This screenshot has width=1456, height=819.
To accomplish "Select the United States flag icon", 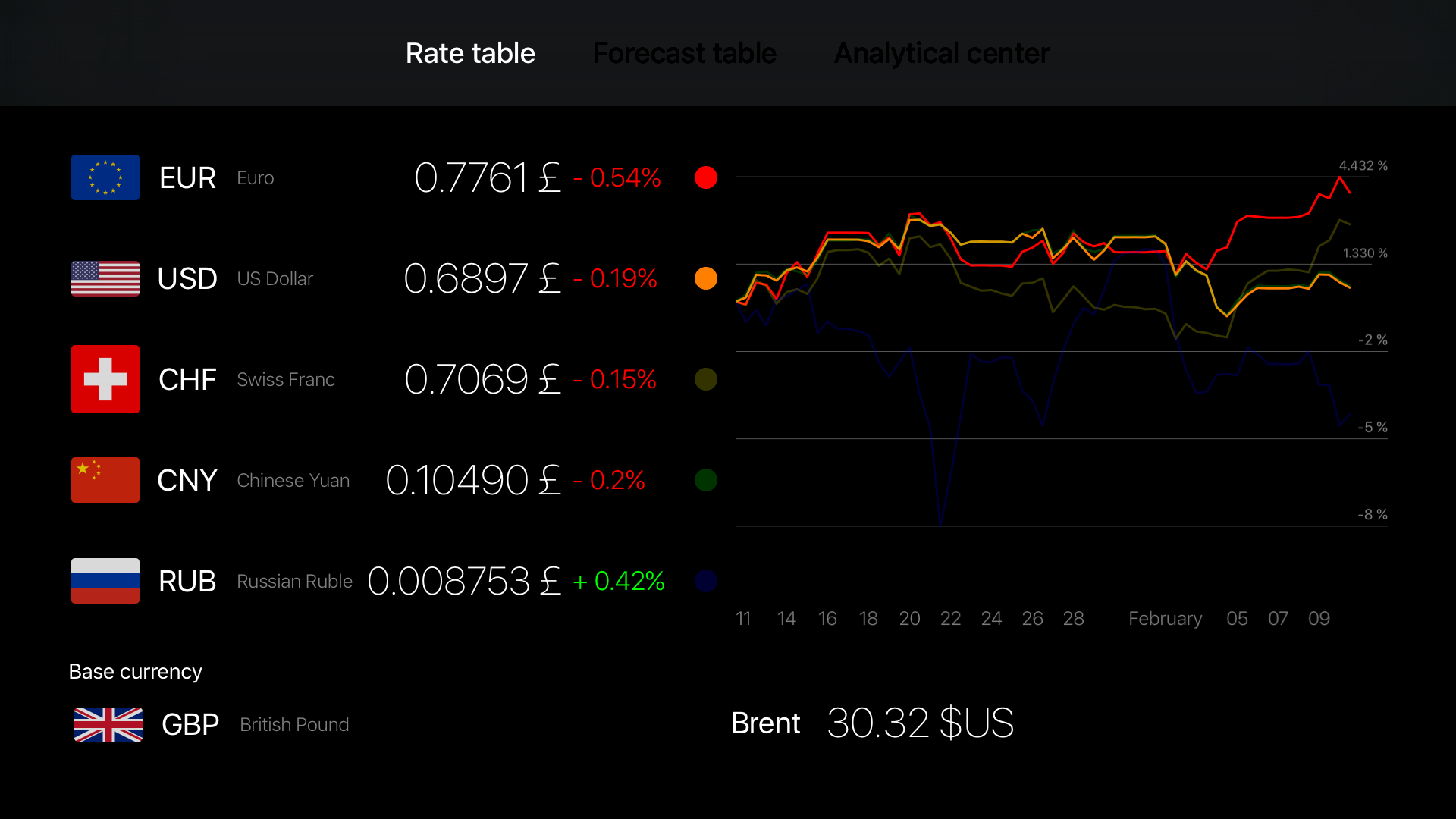I will tap(105, 278).
